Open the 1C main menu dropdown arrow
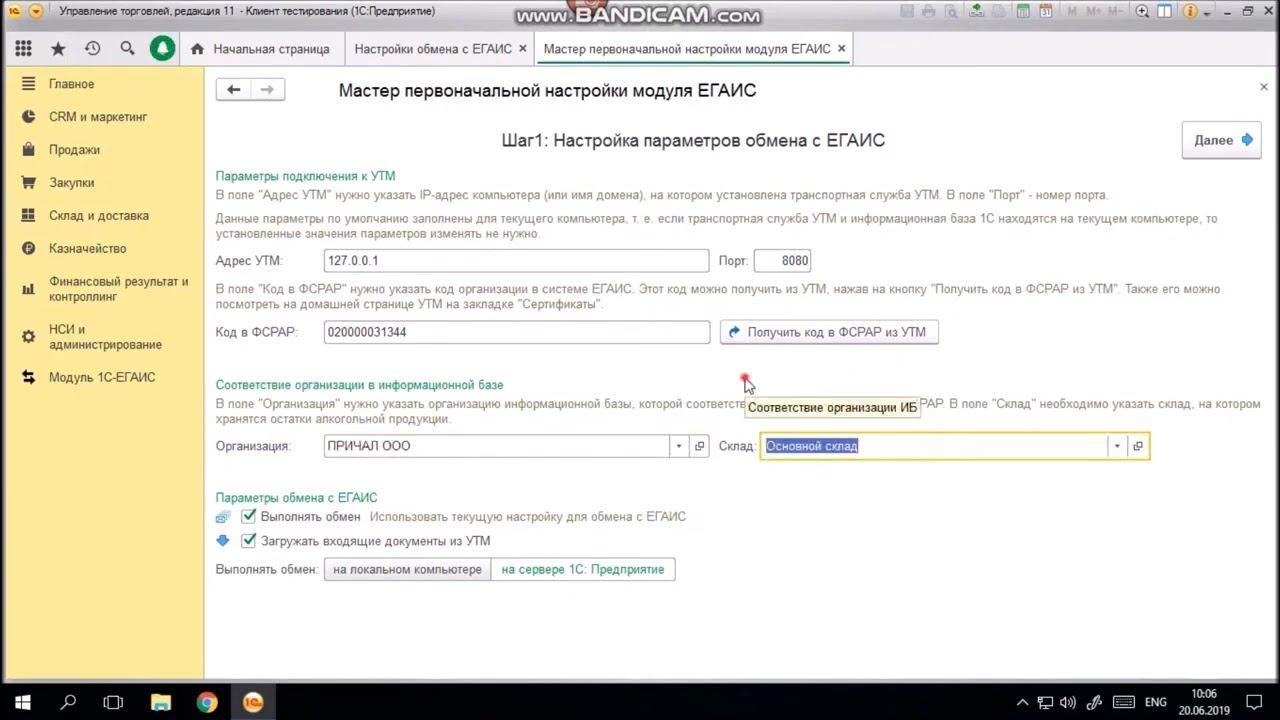The image size is (1280, 720). click(36, 12)
